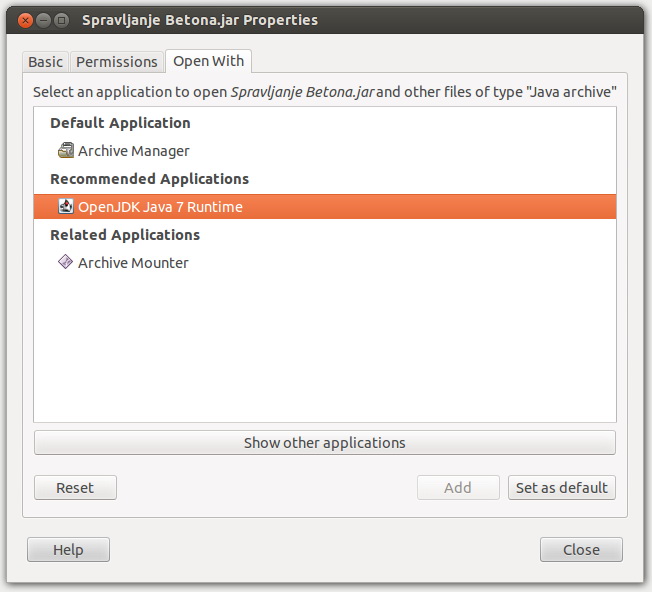Click the Default Application header
Viewport: 652px width, 592px height.
(120, 123)
